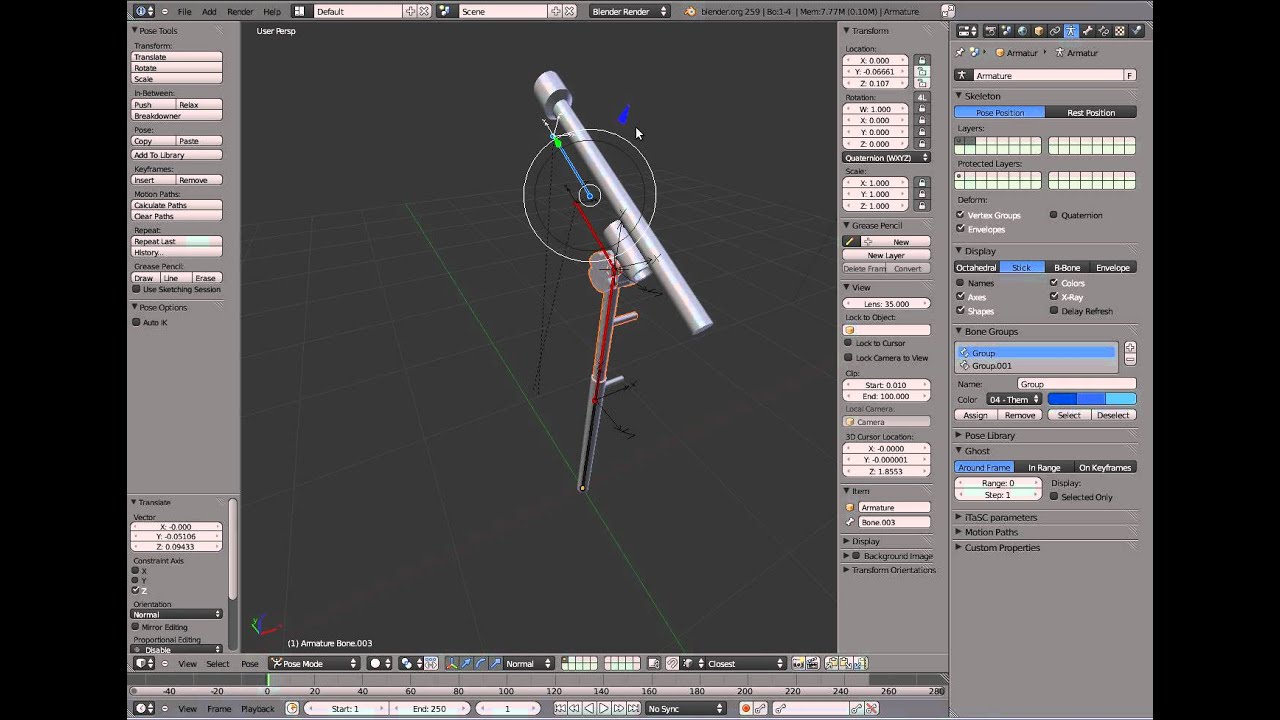Open the Blender Render engine dropdown
Screen dimensions: 1280x720
(x=629, y=11)
